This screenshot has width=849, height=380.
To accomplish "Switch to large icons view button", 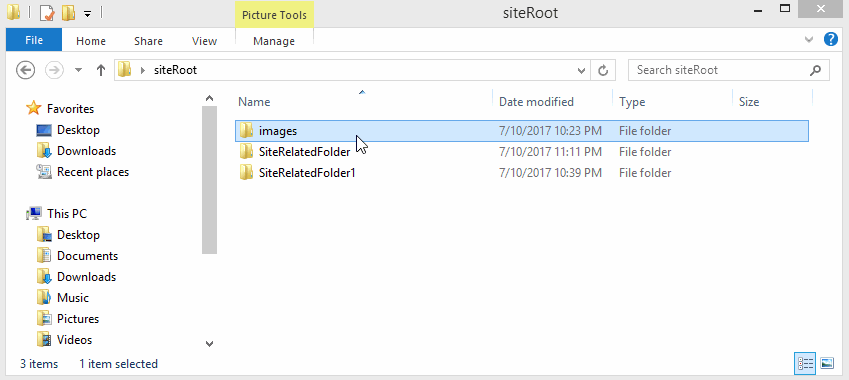I will click(827, 363).
